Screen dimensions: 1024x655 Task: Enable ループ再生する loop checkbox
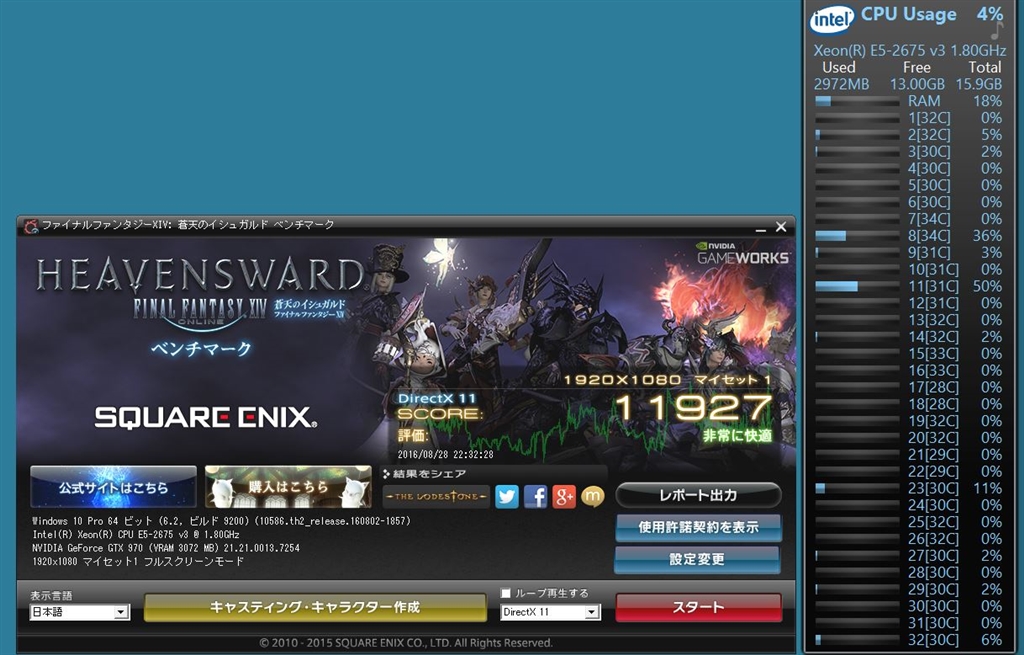coord(505,593)
